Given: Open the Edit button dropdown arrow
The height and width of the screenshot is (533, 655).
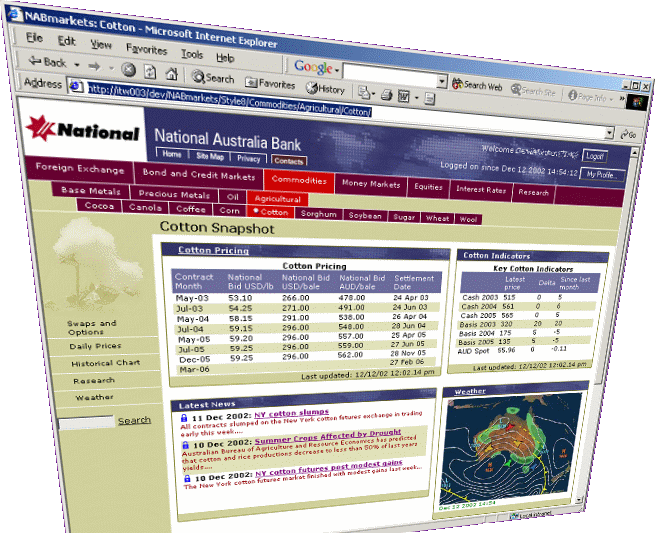Looking at the screenshot, I should (x=416, y=99).
